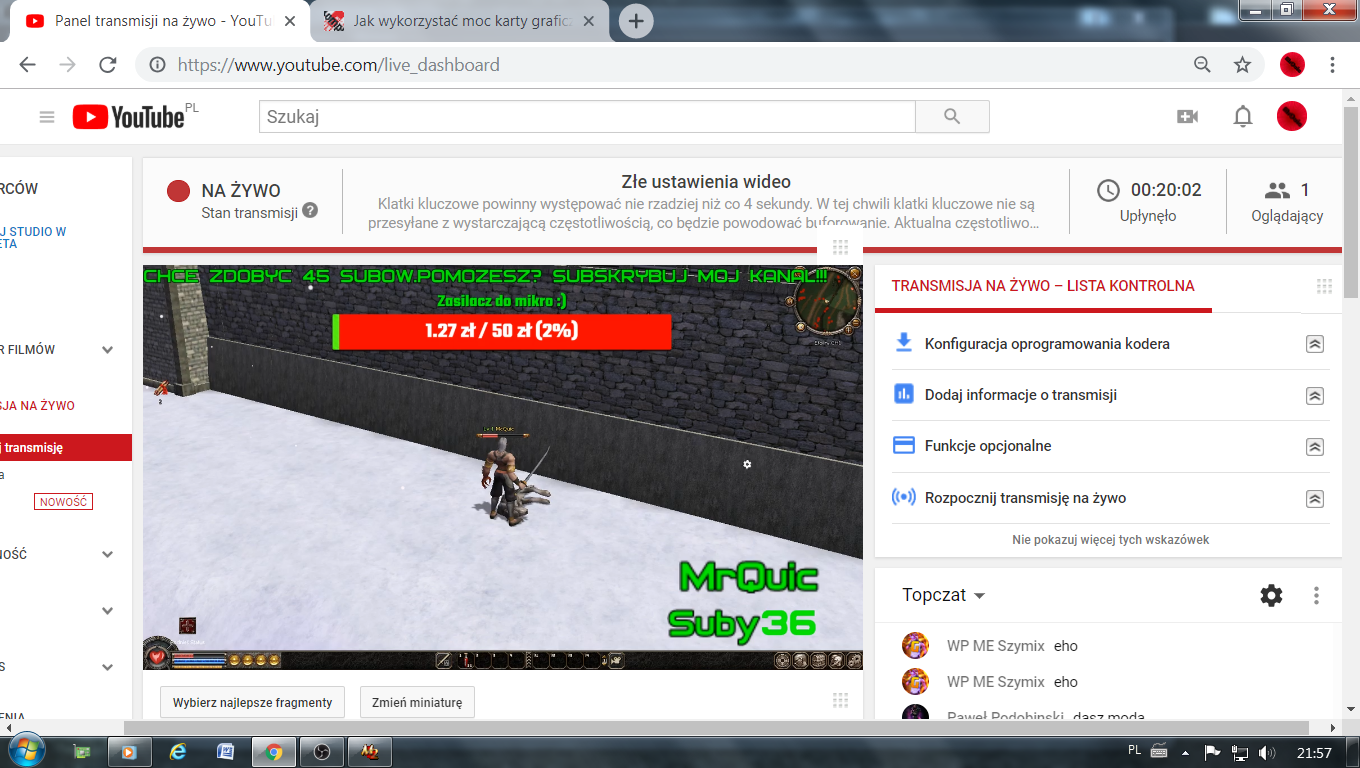Click the grid handle on the checklist panel

point(1325,287)
